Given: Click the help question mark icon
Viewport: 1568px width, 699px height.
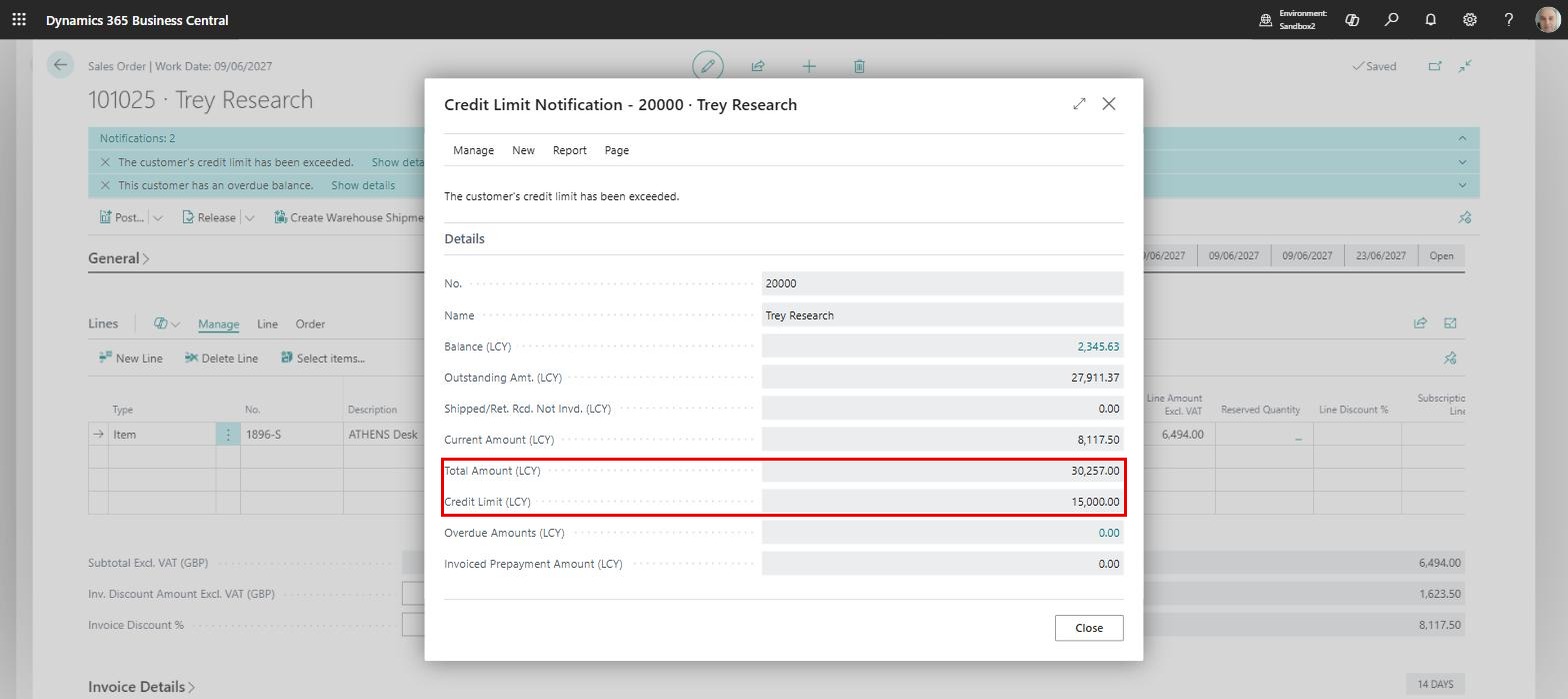Looking at the screenshot, I should (x=1509, y=19).
